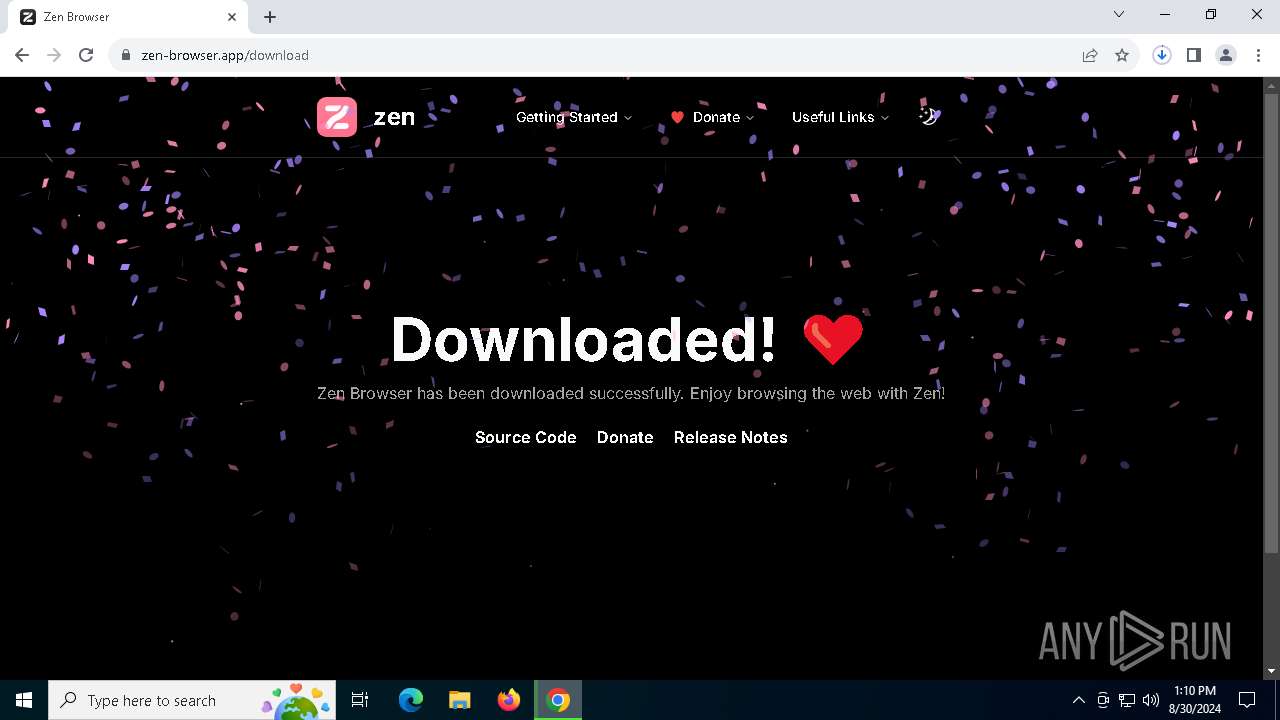Click the Zen logo icon
Viewport: 1280px width, 720px height.
(x=337, y=117)
